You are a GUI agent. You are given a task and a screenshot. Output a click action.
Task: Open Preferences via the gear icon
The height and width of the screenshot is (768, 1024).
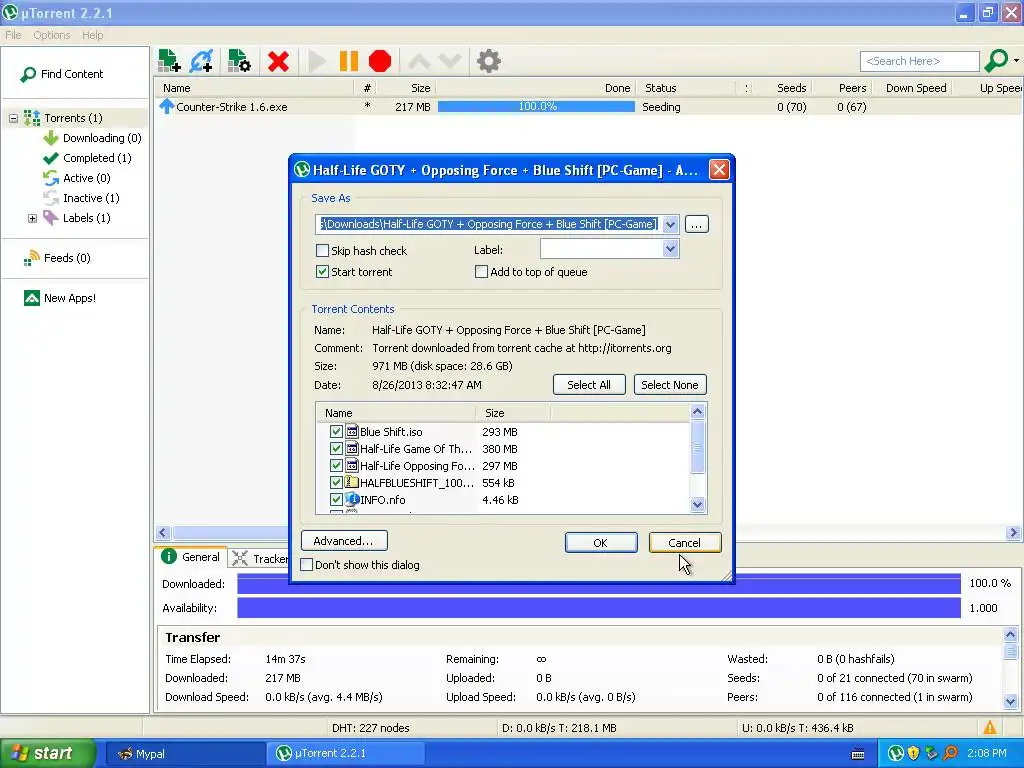click(488, 61)
